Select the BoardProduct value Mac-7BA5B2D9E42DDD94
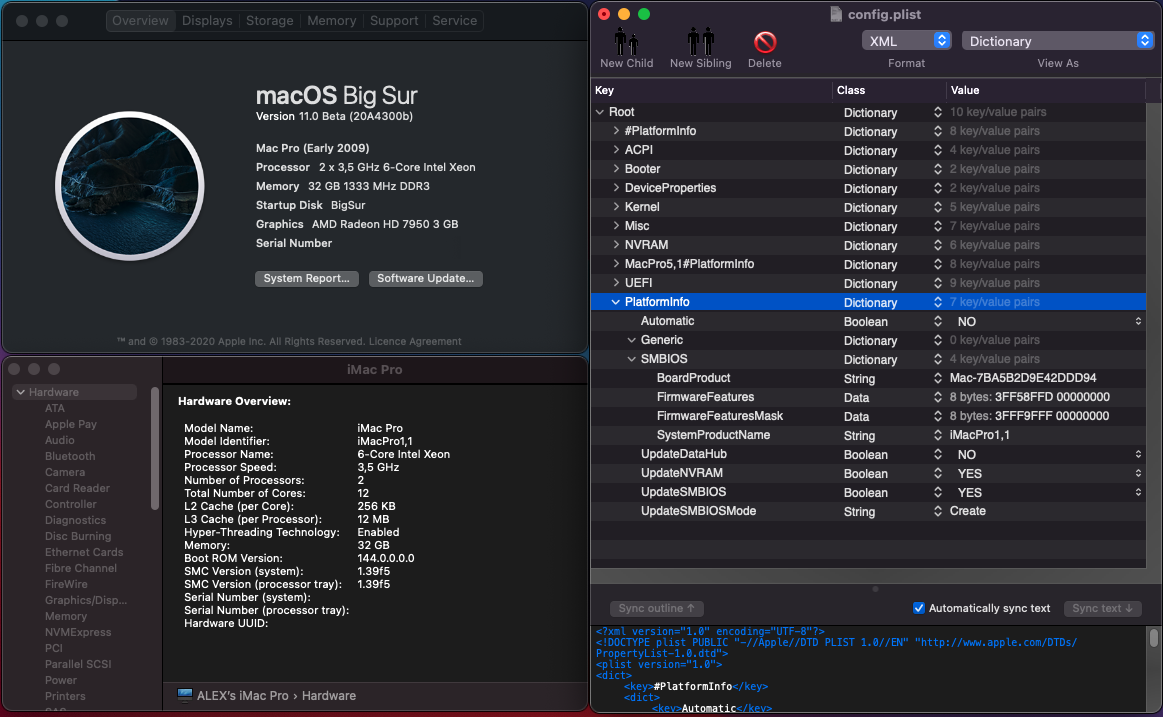Image resolution: width=1163 pixels, height=717 pixels. pos(1023,378)
